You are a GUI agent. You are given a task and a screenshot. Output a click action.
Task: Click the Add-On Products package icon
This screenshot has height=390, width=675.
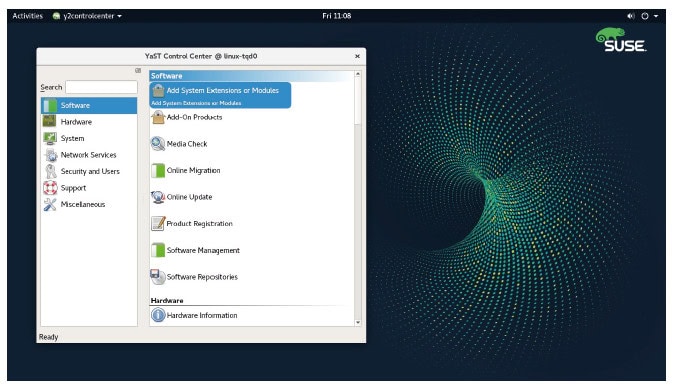(158, 117)
